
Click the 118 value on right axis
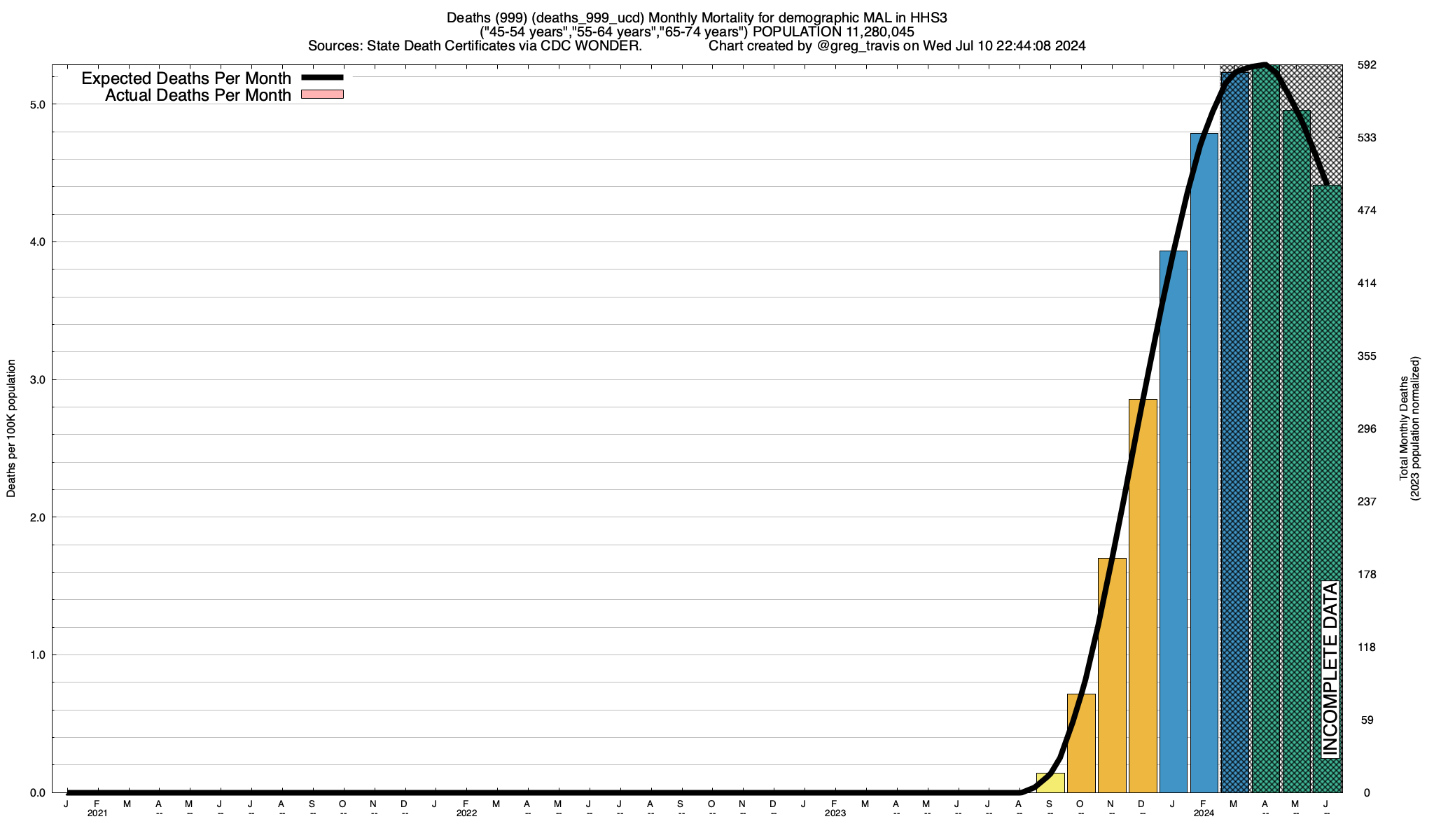[1367, 647]
